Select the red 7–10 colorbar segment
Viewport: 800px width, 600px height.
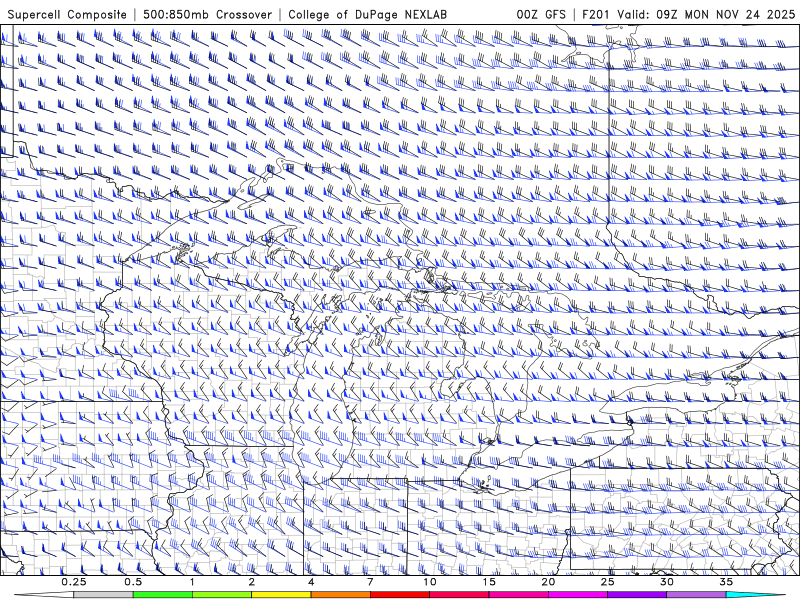pyautogui.click(x=400, y=595)
